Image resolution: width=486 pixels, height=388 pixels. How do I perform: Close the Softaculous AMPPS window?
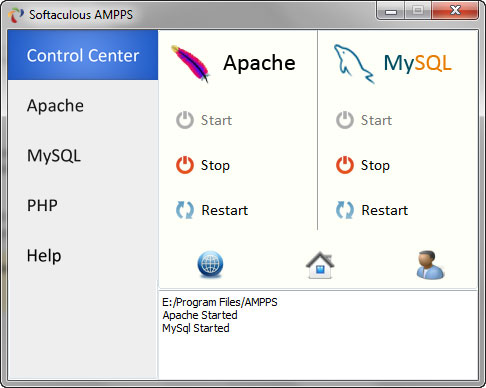455,11
